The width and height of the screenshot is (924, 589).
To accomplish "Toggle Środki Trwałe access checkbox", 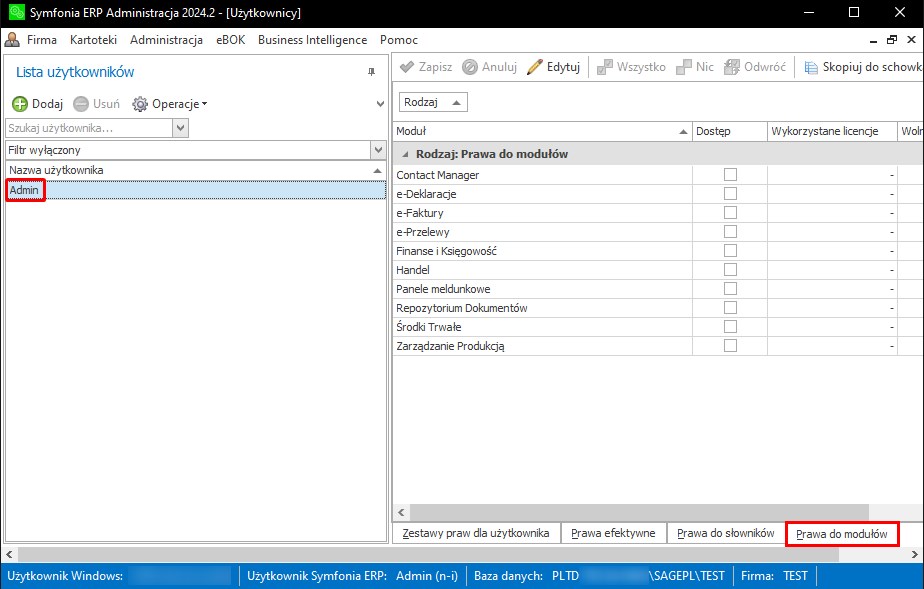I will (730, 327).
